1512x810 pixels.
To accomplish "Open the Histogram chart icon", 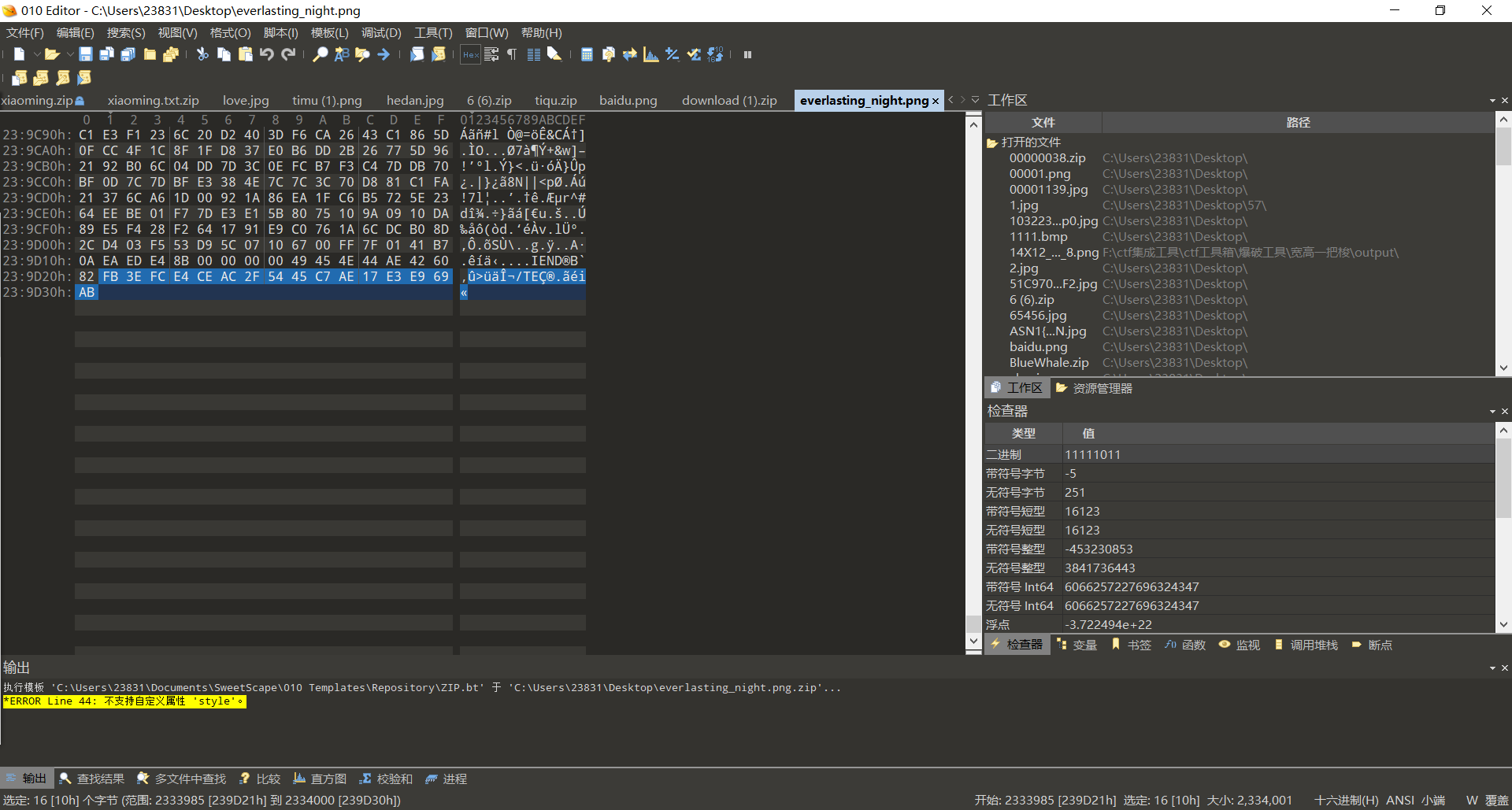I will tap(650, 54).
